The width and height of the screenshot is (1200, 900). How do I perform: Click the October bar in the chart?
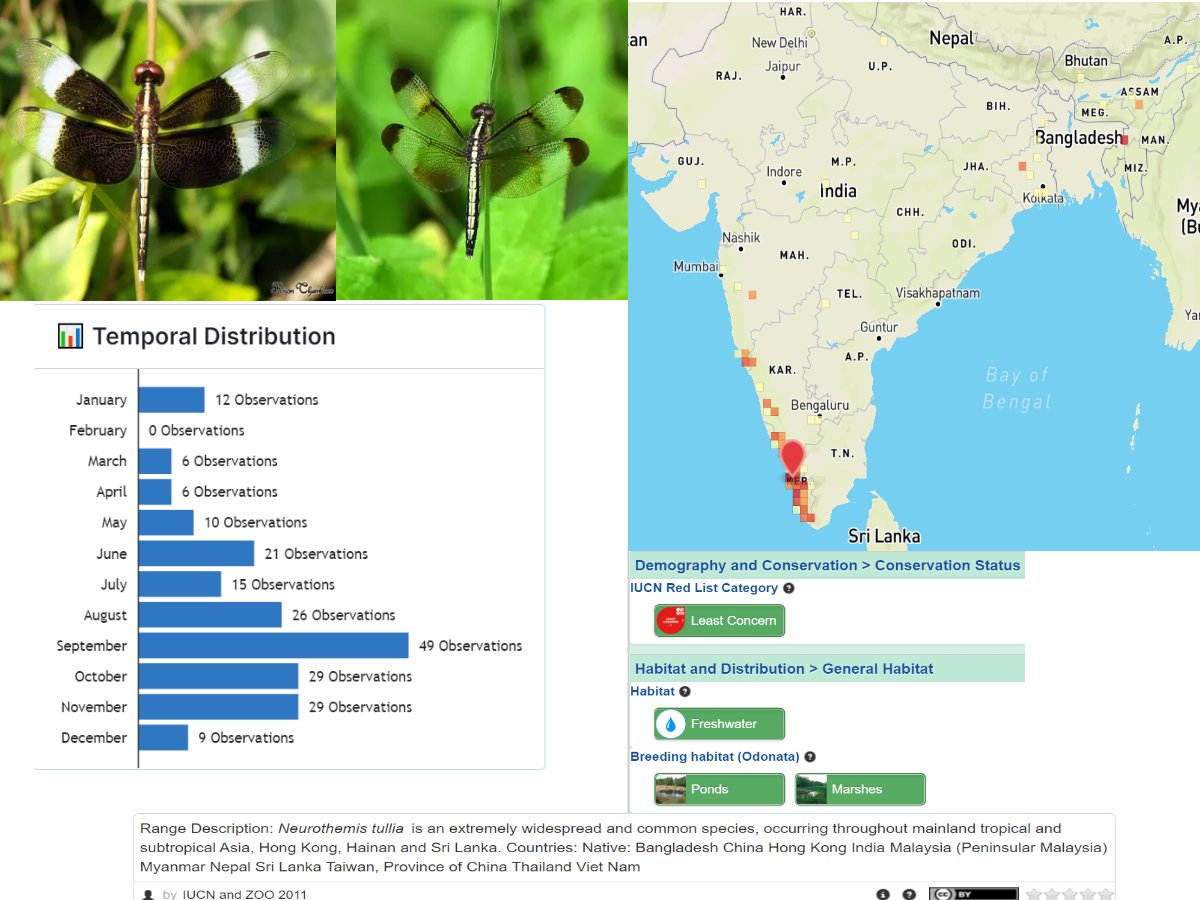(x=219, y=676)
